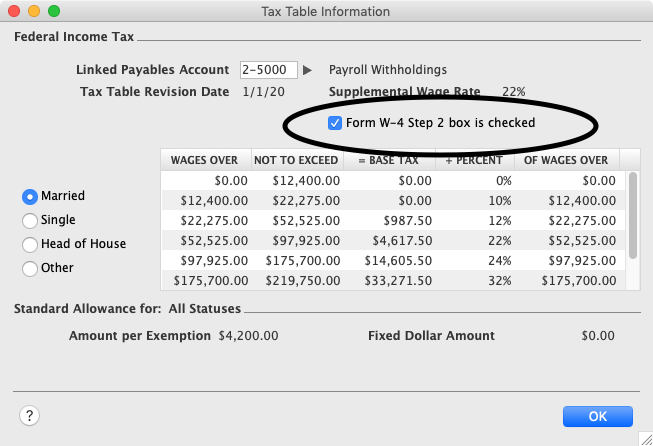Select the Married filing status

point(30,197)
